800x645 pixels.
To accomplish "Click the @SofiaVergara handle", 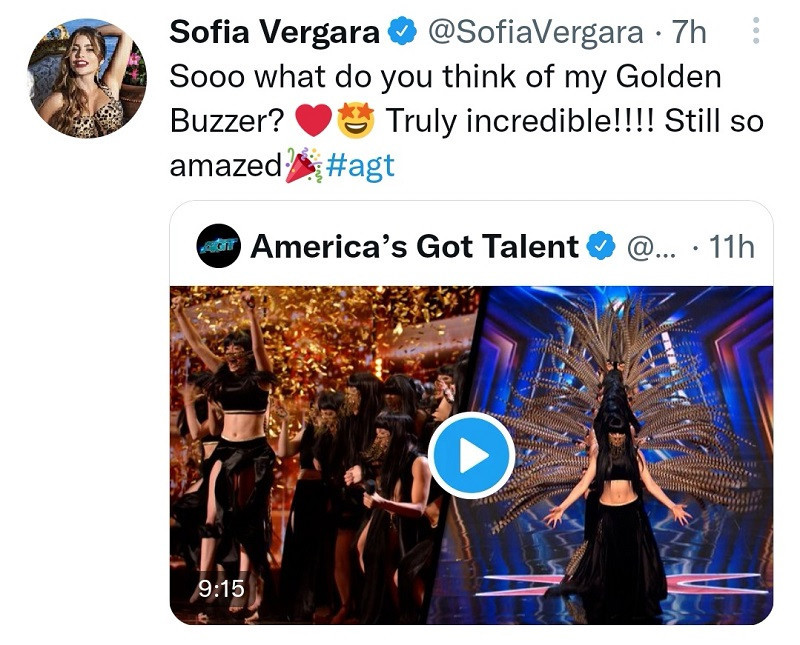I will click(x=535, y=32).
